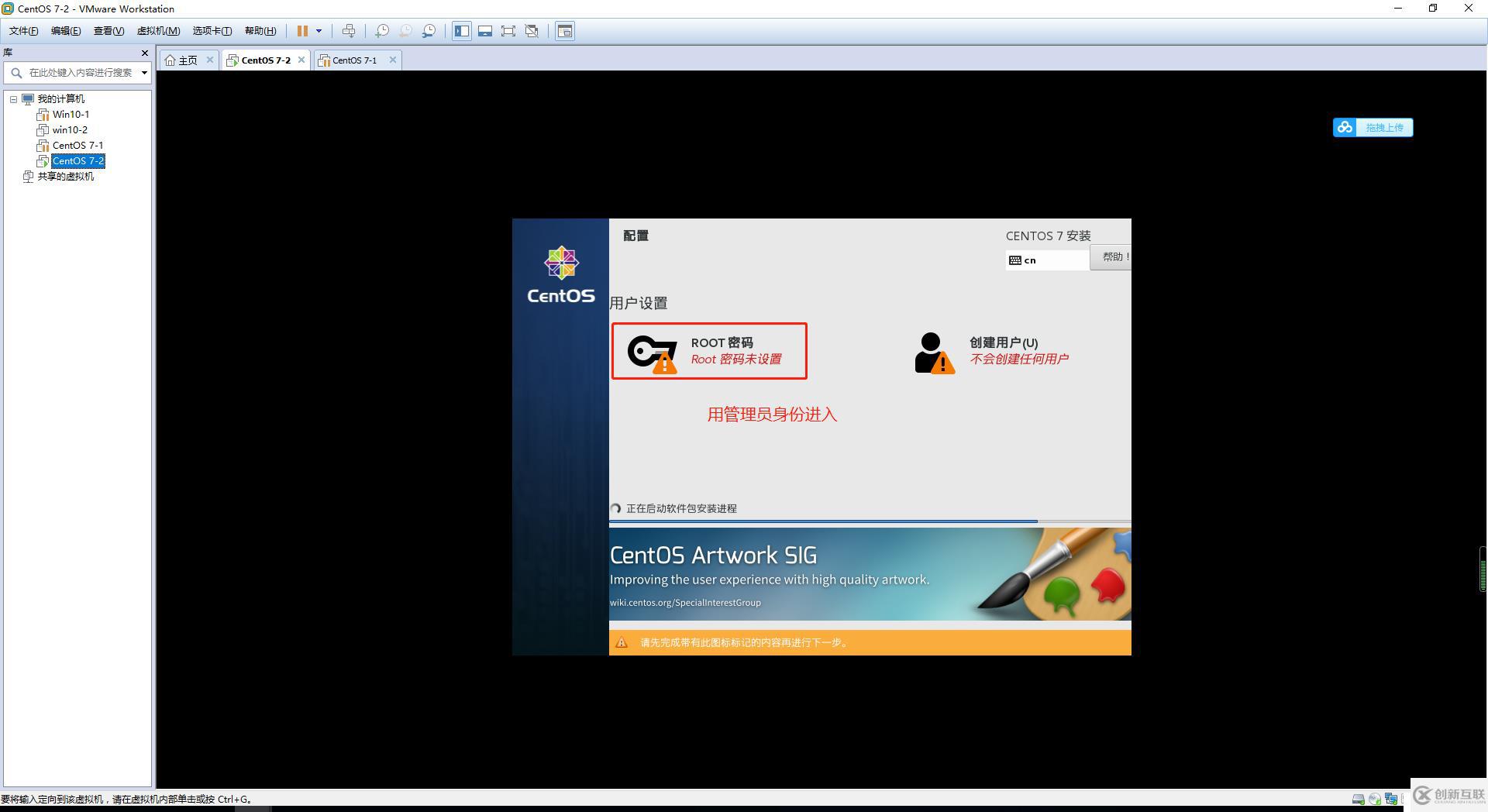Click the CD/DVD status bar icon
Image resolution: width=1488 pixels, height=812 pixels.
pos(1374,799)
